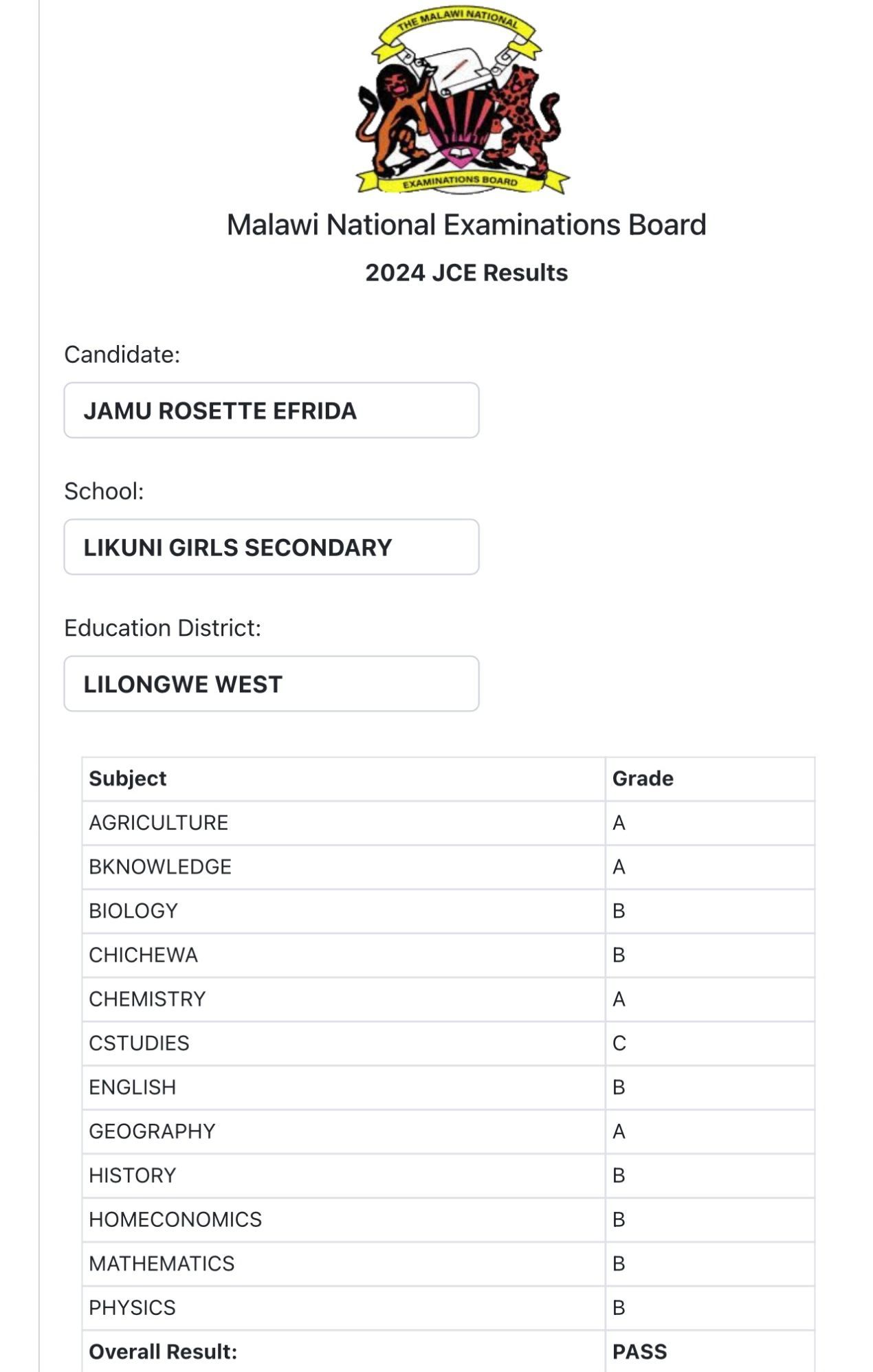
Task: Select the Candidate name field
Action: pyautogui.click(x=272, y=410)
